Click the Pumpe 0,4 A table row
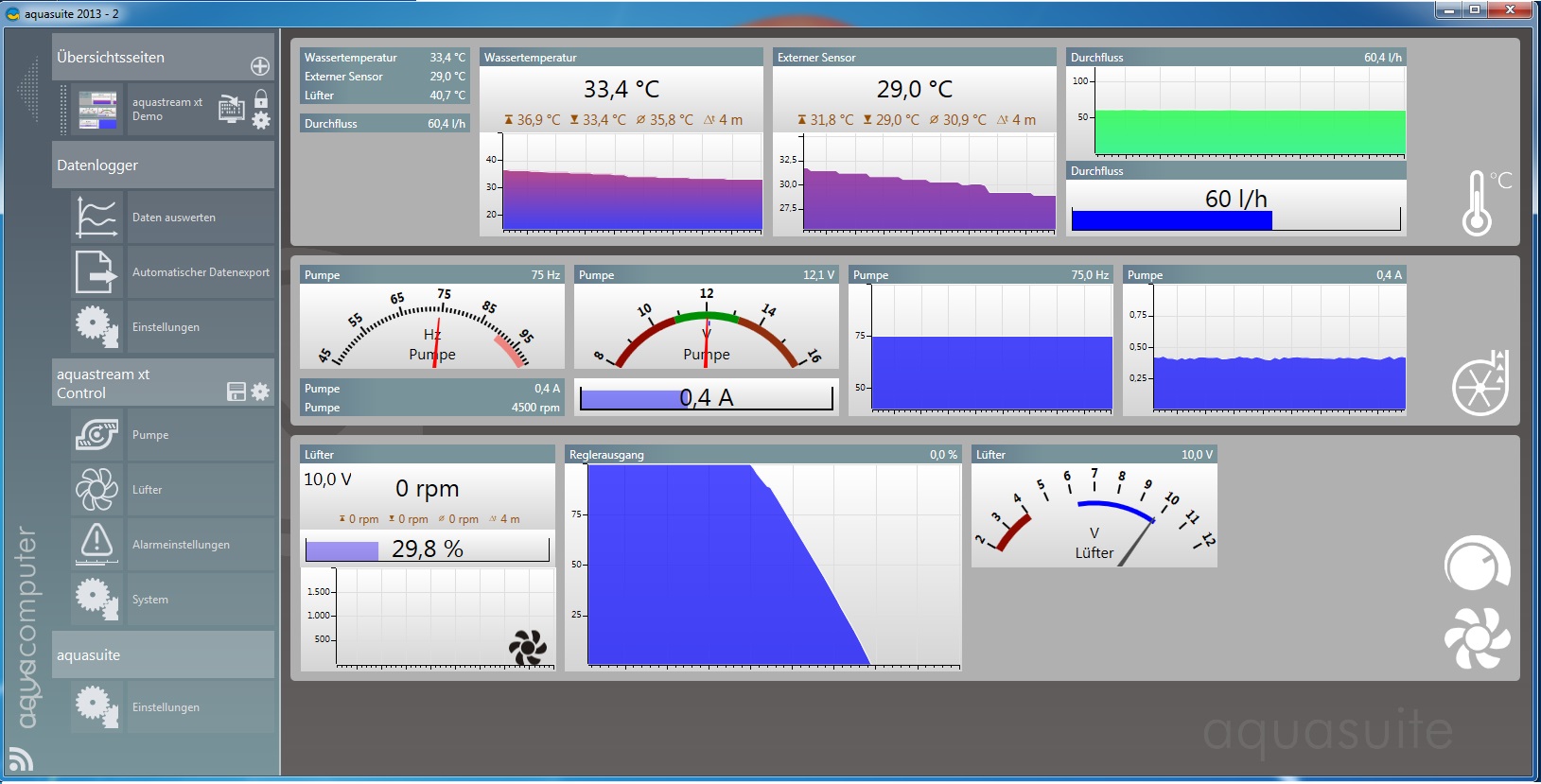The width and height of the screenshot is (1541, 784). (432, 389)
